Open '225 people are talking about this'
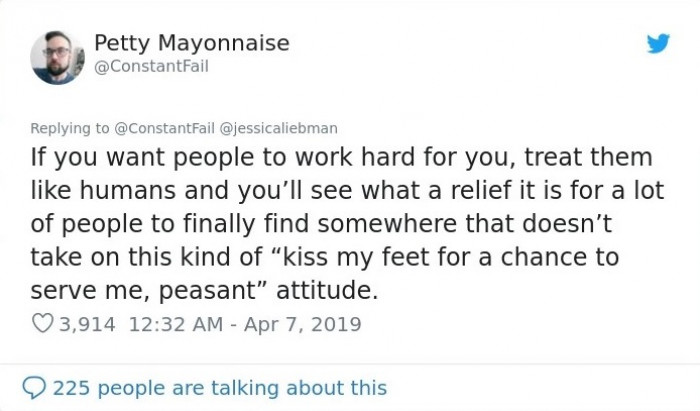 (x=219, y=387)
